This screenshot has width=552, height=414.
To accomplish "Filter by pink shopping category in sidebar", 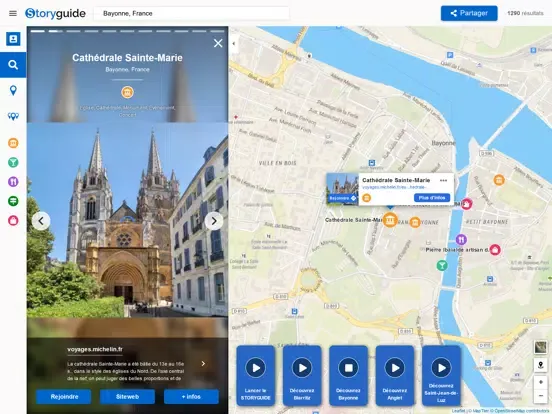I will 13,221.
